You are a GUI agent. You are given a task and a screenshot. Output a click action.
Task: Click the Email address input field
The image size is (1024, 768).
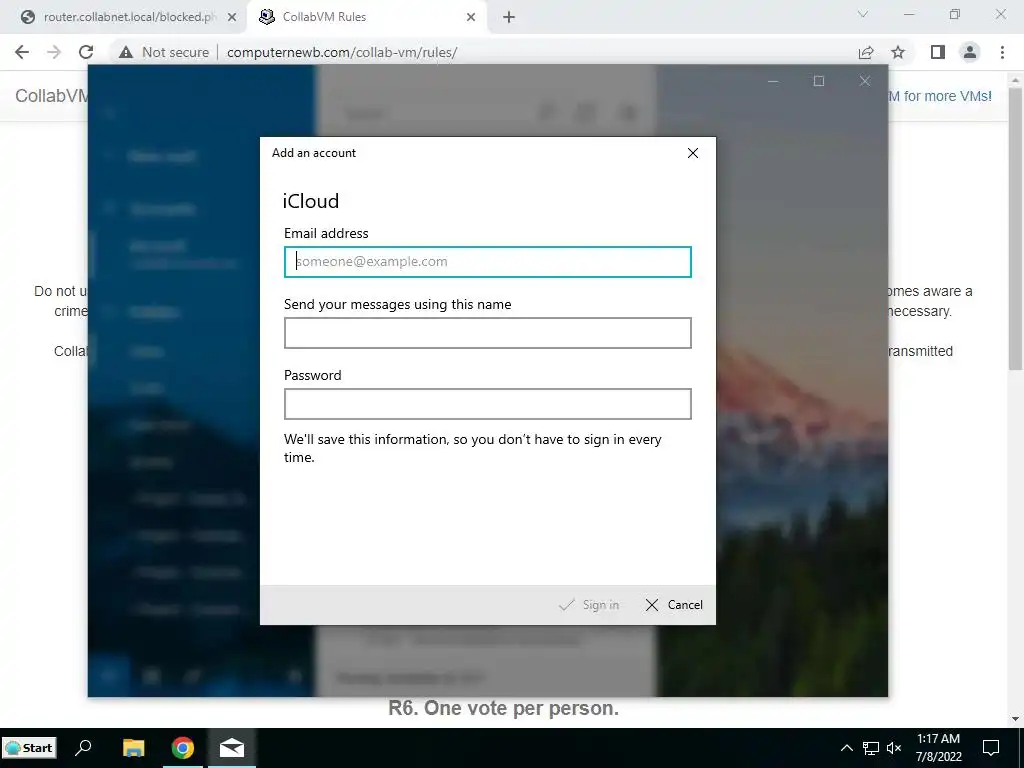[487, 262]
